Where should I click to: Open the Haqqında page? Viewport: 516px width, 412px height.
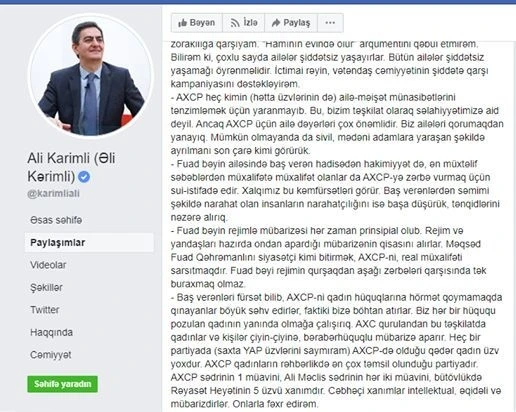51,332
